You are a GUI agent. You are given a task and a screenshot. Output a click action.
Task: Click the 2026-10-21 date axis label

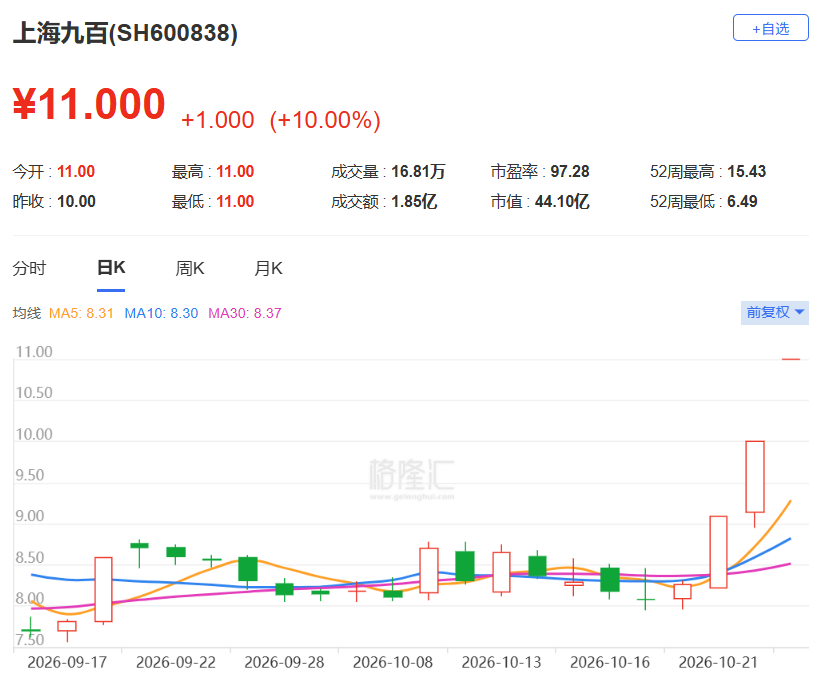pos(718,662)
